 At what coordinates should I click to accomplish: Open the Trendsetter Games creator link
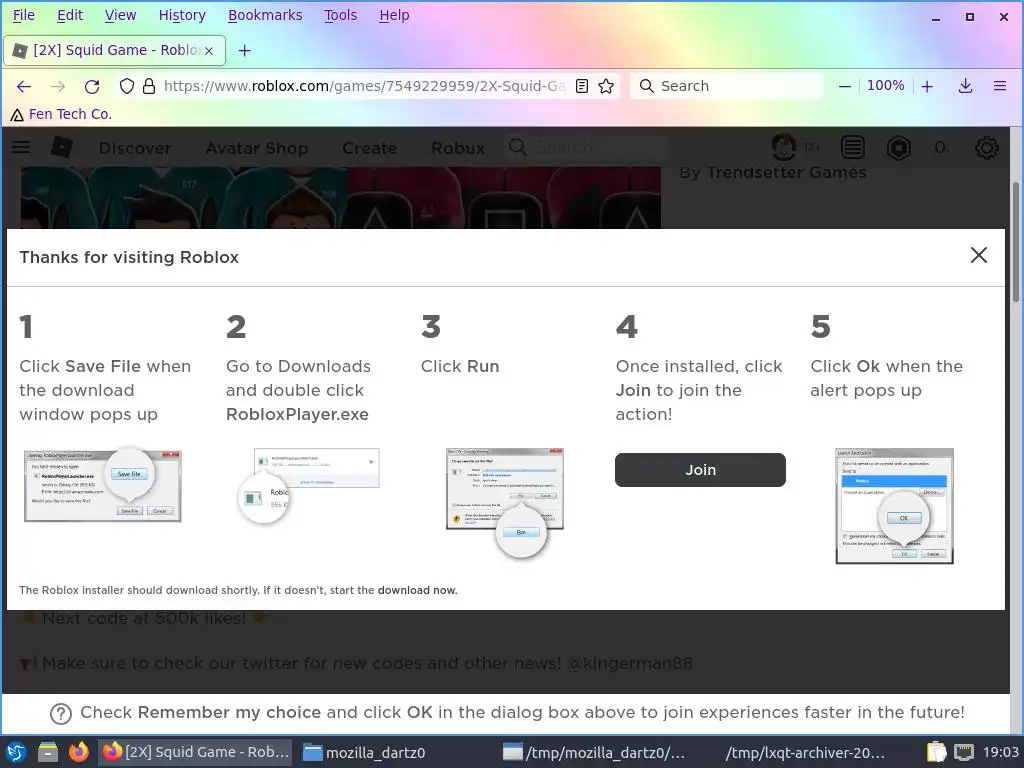[x=786, y=172]
